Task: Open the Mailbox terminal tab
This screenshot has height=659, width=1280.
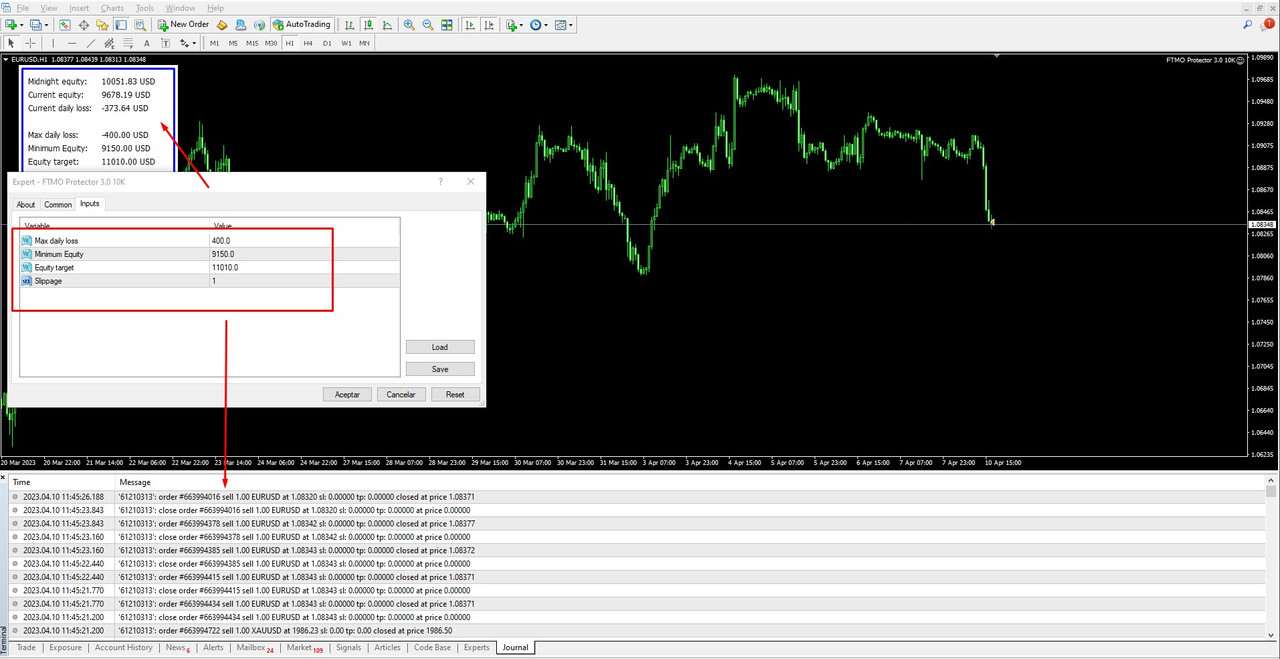Action: pyautogui.click(x=255, y=648)
